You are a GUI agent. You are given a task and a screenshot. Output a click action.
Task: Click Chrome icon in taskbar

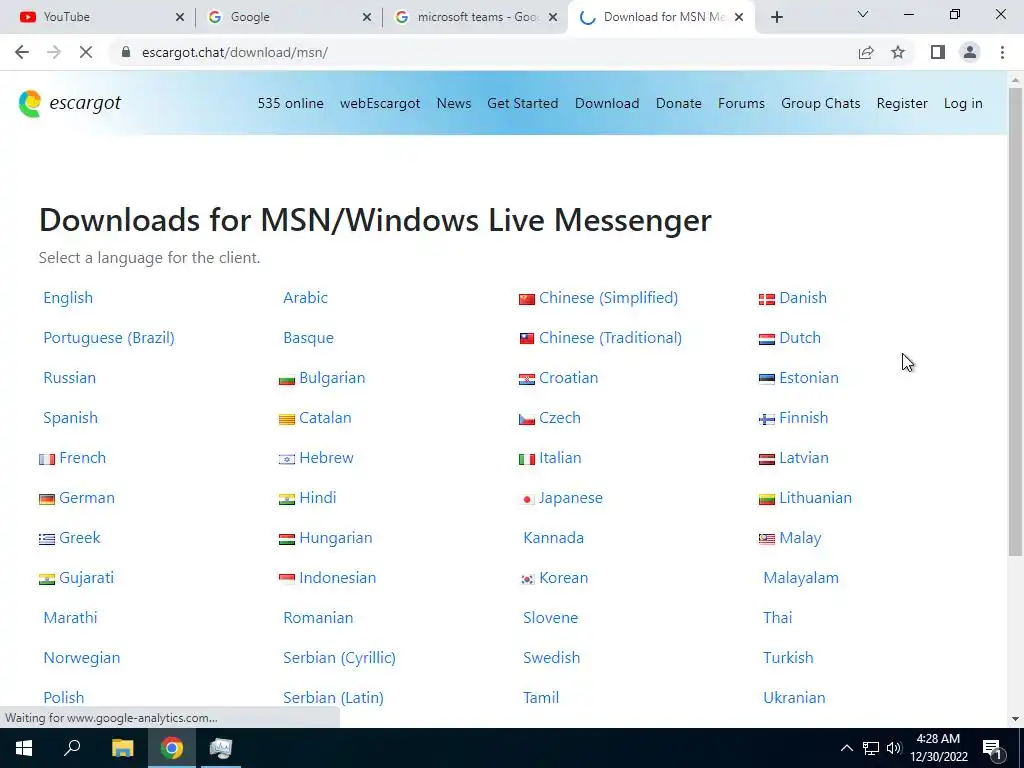point(172,748)
